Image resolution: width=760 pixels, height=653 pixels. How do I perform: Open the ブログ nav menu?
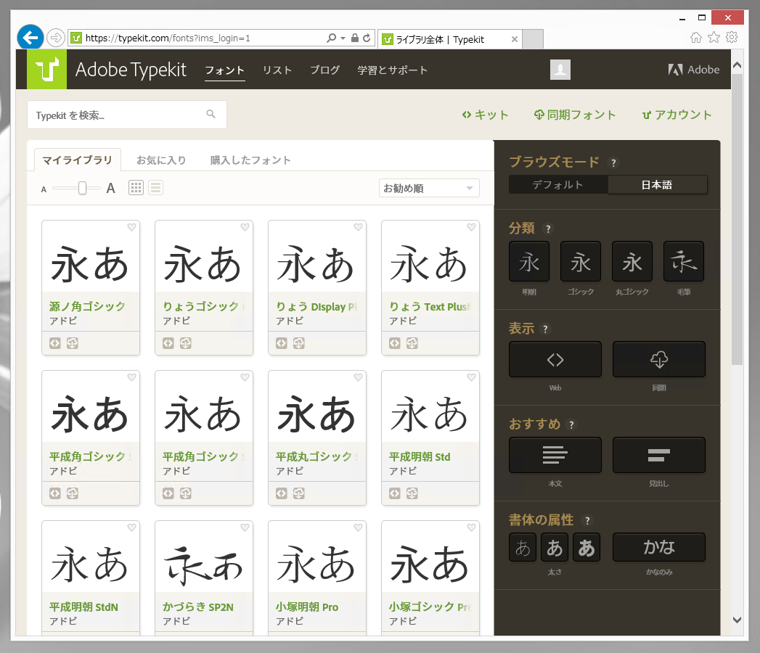click(325, 70)
